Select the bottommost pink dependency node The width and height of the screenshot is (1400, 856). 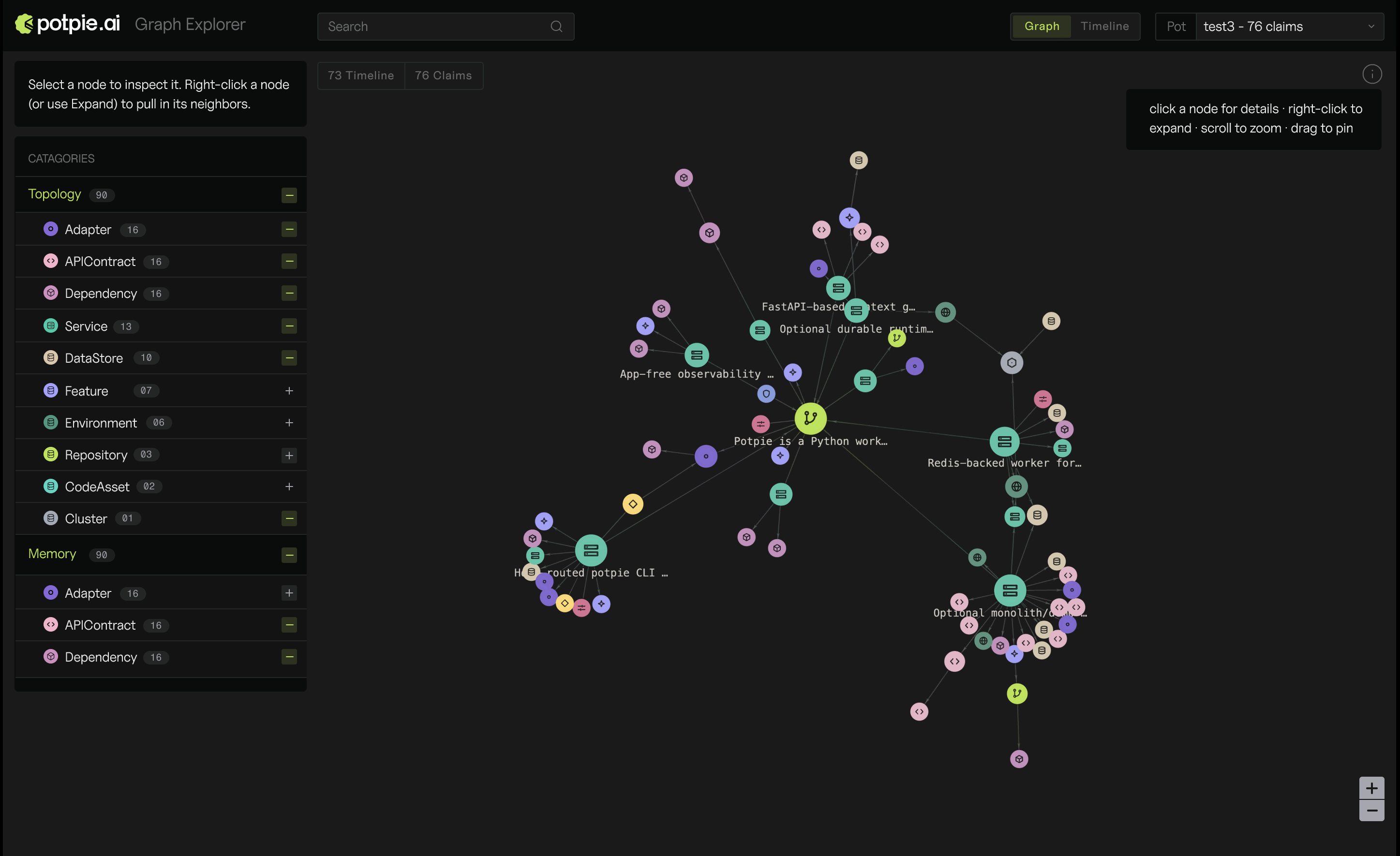pyautogui.click(x=1019, y=759)
